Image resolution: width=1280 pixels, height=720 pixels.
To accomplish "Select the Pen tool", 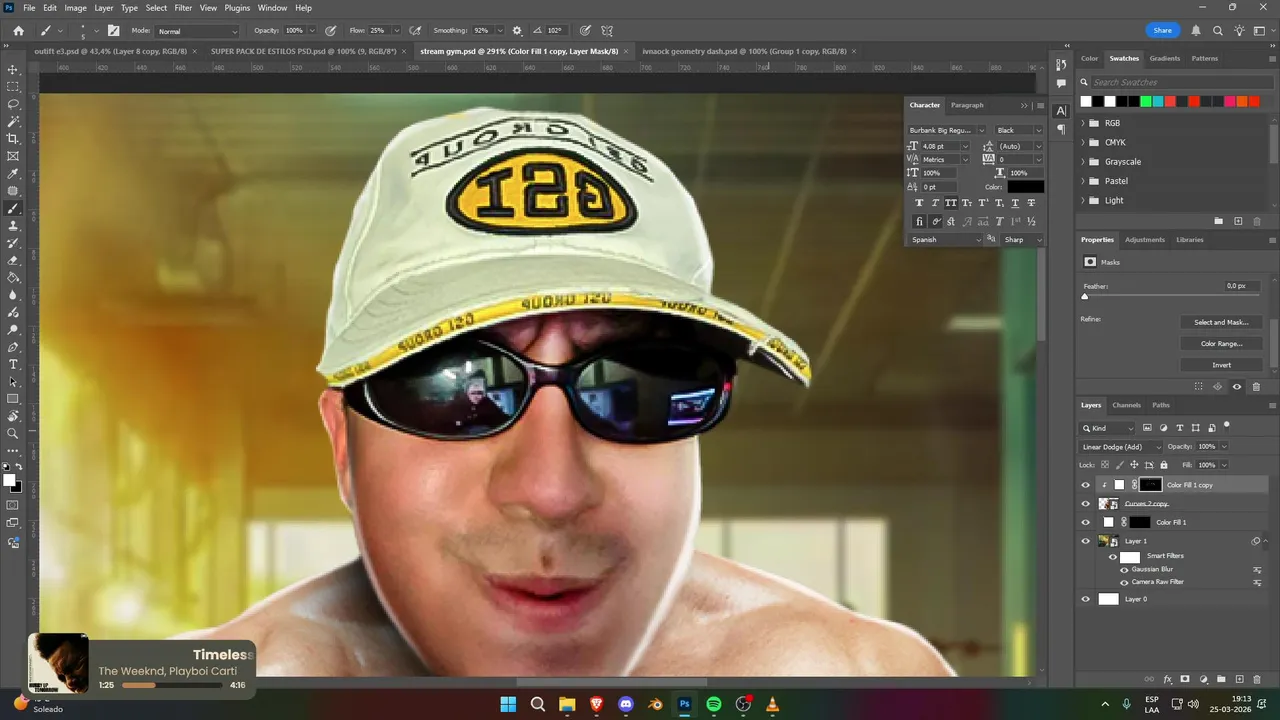I will click(13, 347).
